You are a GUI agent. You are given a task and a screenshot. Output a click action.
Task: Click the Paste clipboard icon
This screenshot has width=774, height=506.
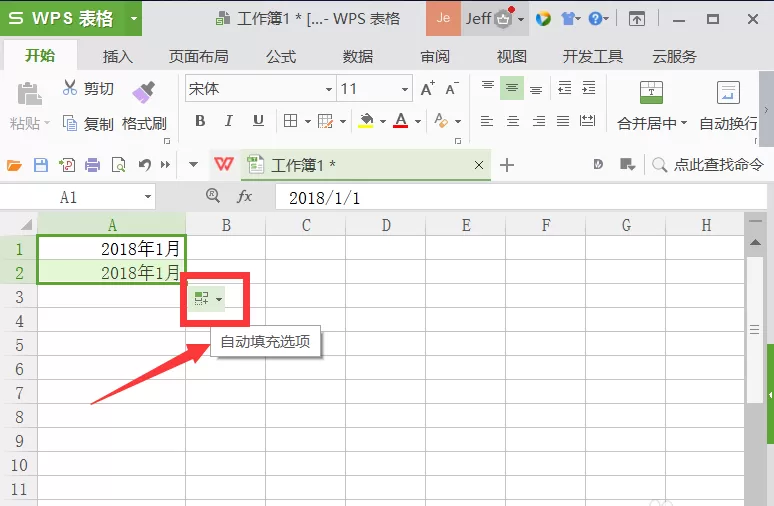[30, 94]
